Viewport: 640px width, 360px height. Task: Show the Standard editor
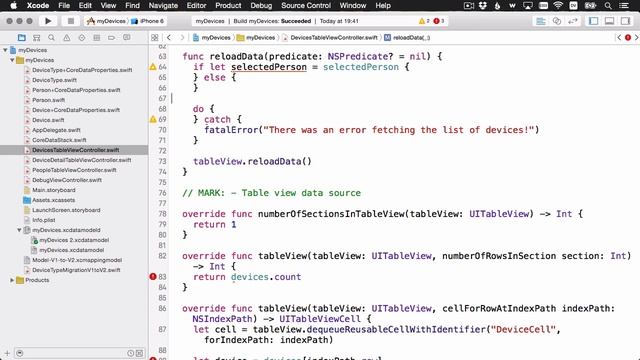pyautogui.click(x=541, y=21)
